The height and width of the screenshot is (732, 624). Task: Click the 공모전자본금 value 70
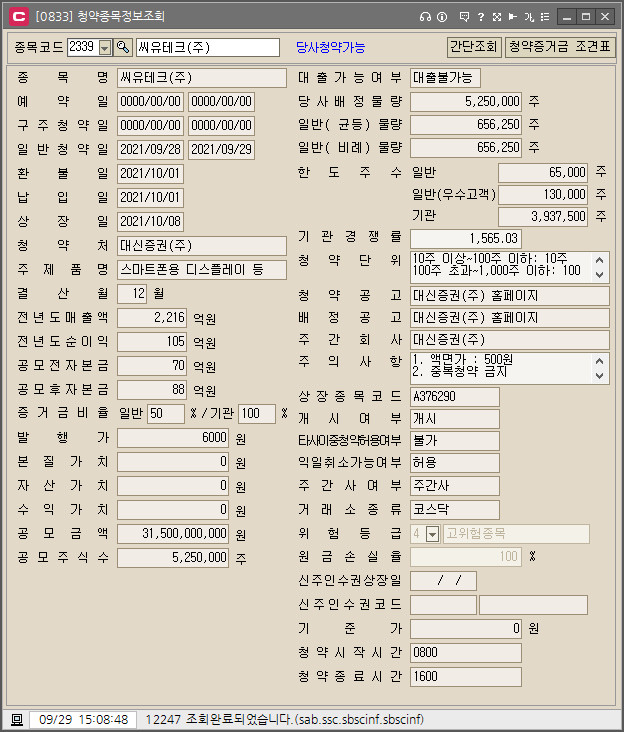152,366
